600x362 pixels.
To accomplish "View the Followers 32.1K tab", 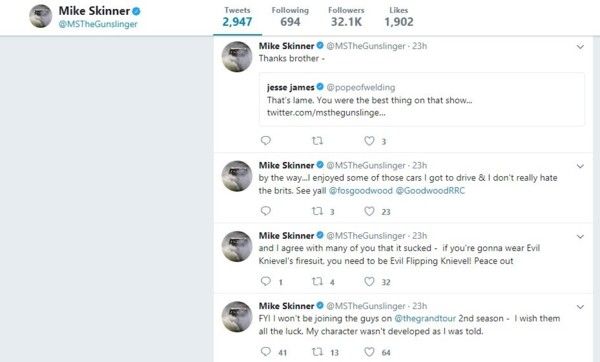I will tap(346, 17).
